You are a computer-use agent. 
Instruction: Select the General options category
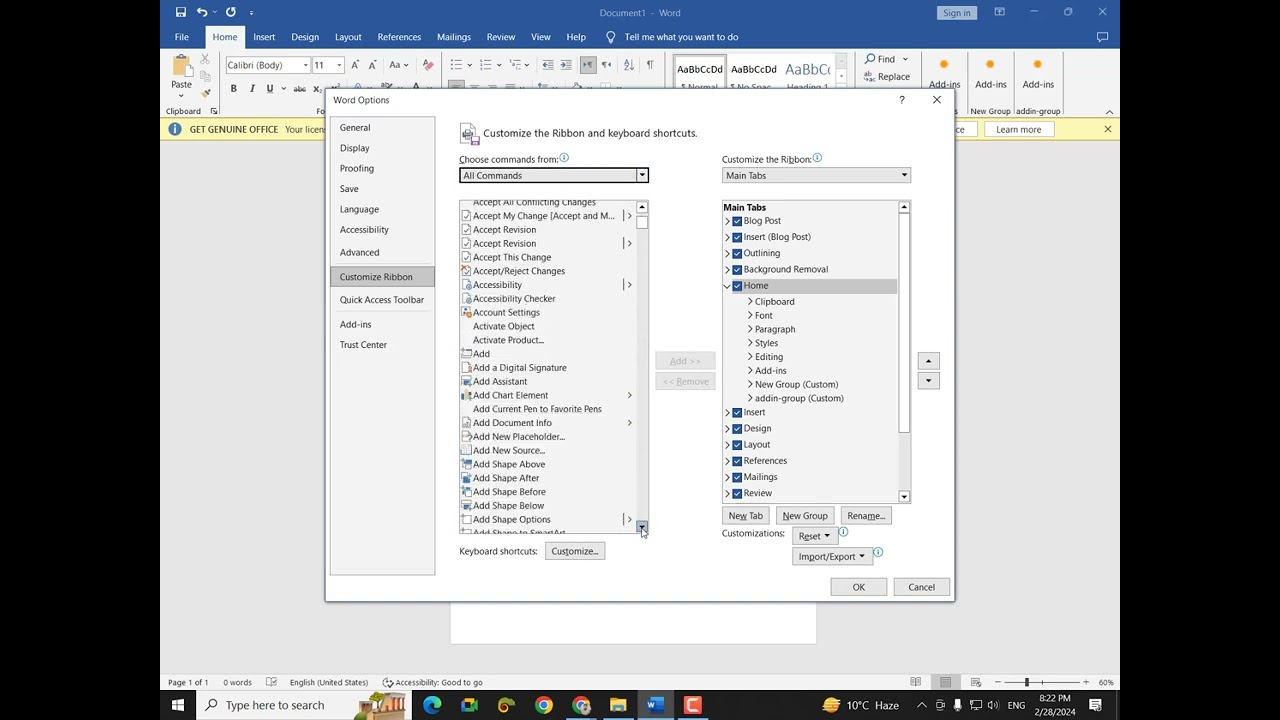382,128
